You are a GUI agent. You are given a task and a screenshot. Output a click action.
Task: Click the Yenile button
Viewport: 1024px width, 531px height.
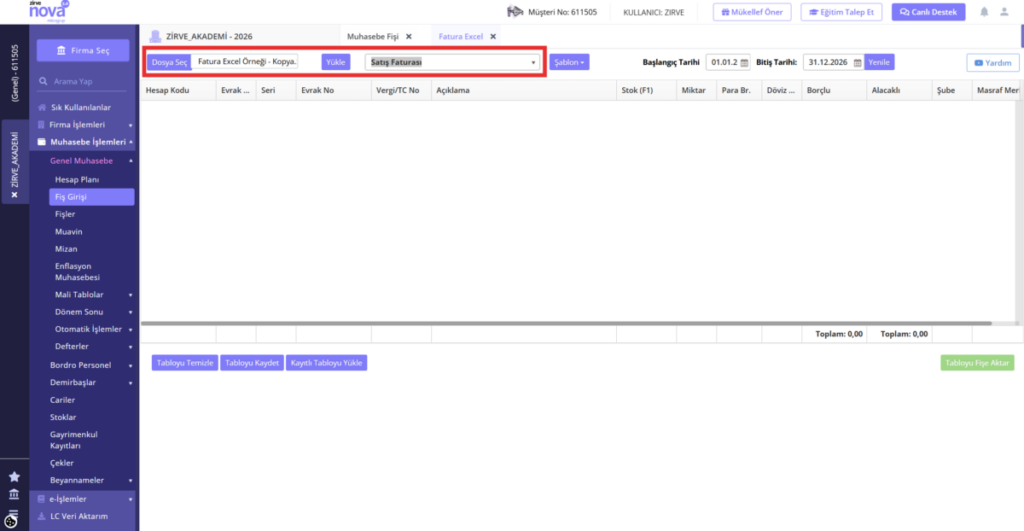pyautogui.click(x=879, y=62)
